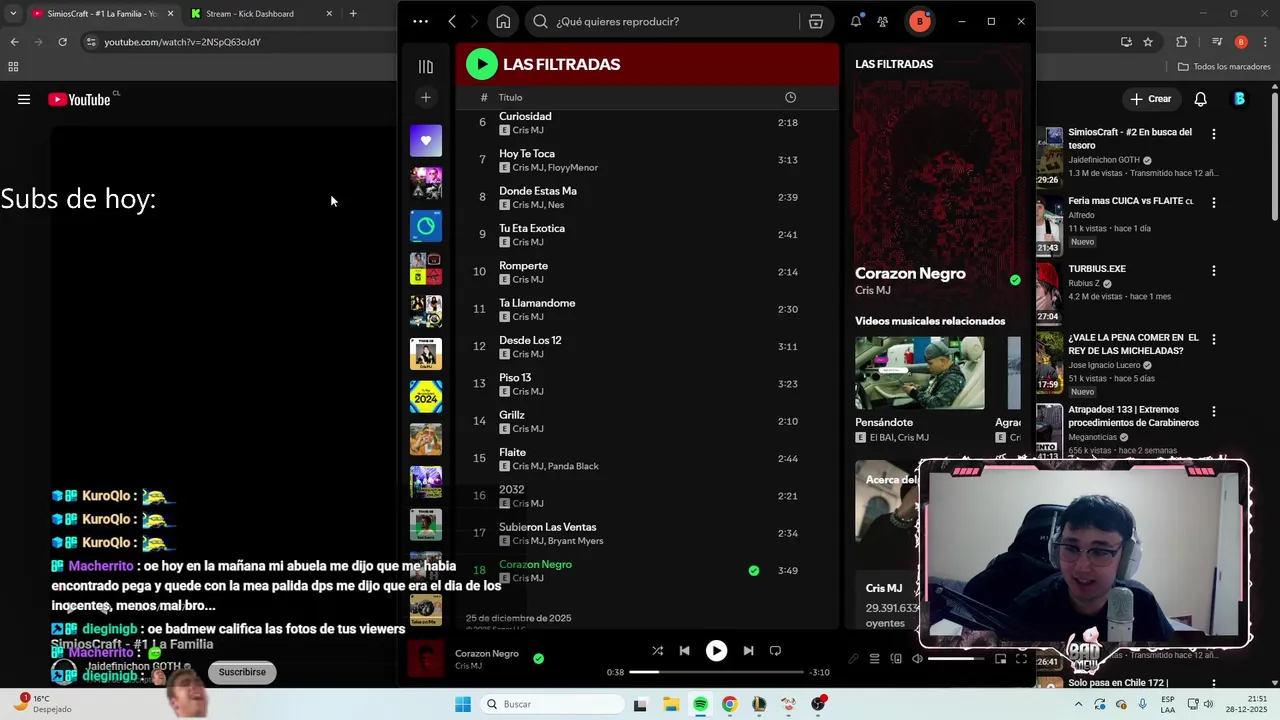This screenshot has width=1280, height=720.
Task: Open Chrome three-dot menu
Action: click(x=1263, y=42)
